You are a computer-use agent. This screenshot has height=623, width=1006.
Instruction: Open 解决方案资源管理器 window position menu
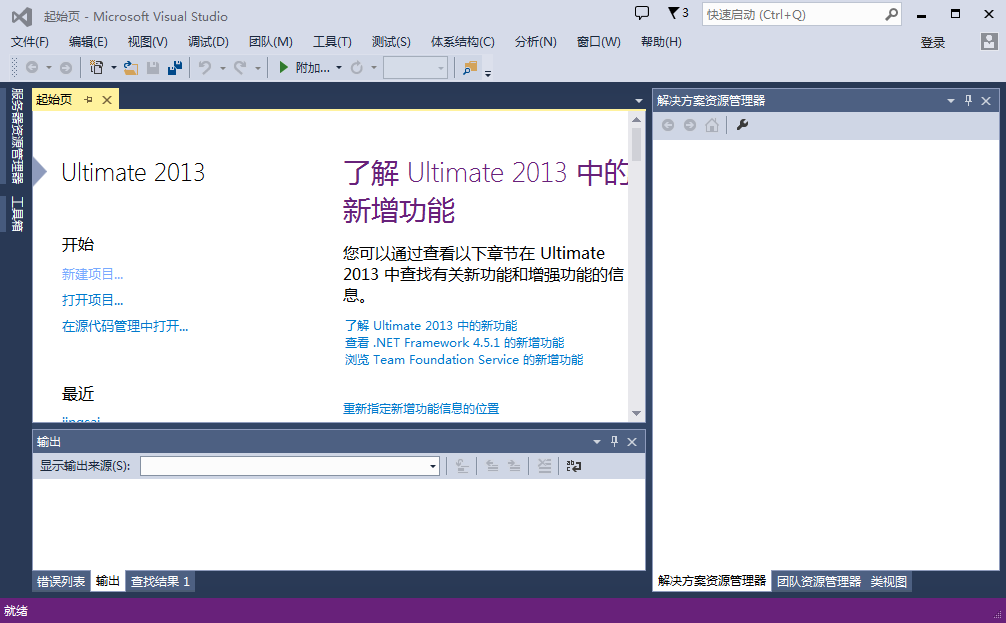click(951, 100)
